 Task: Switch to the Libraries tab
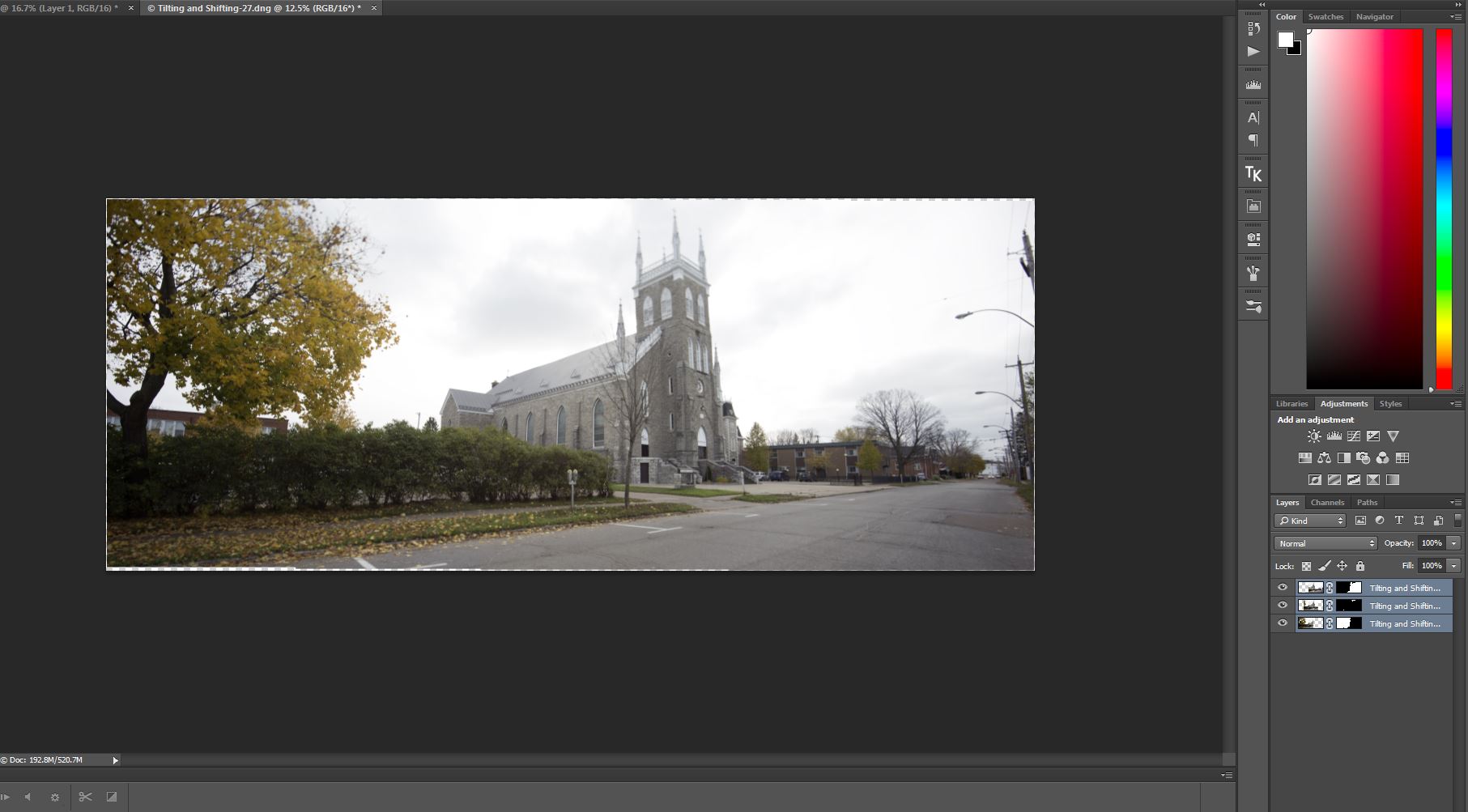[1291, 403]
